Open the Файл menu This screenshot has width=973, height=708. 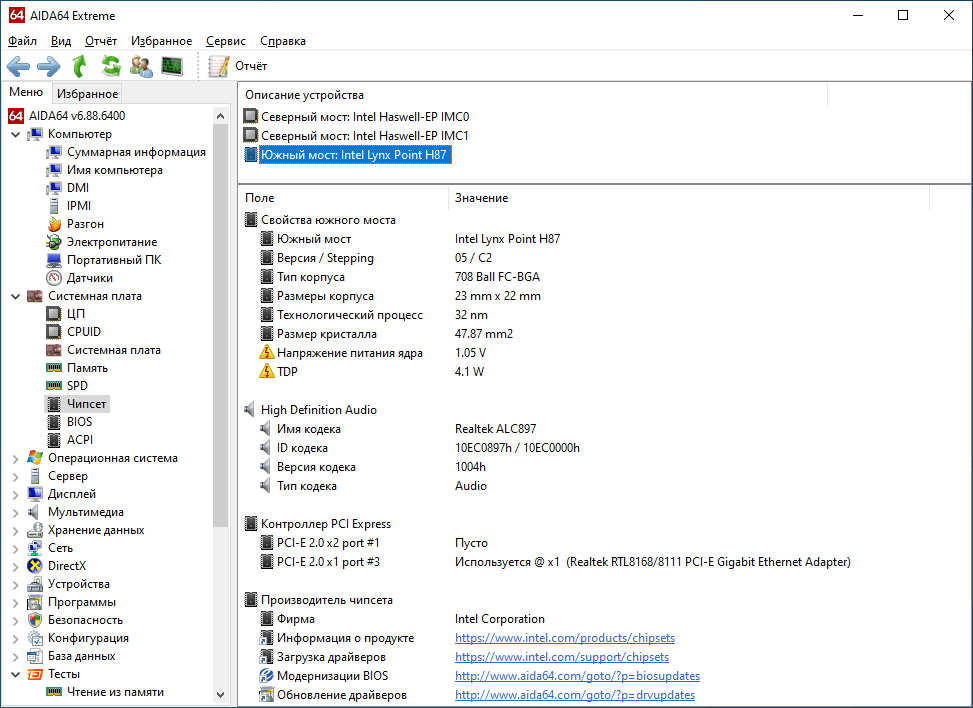22,41
